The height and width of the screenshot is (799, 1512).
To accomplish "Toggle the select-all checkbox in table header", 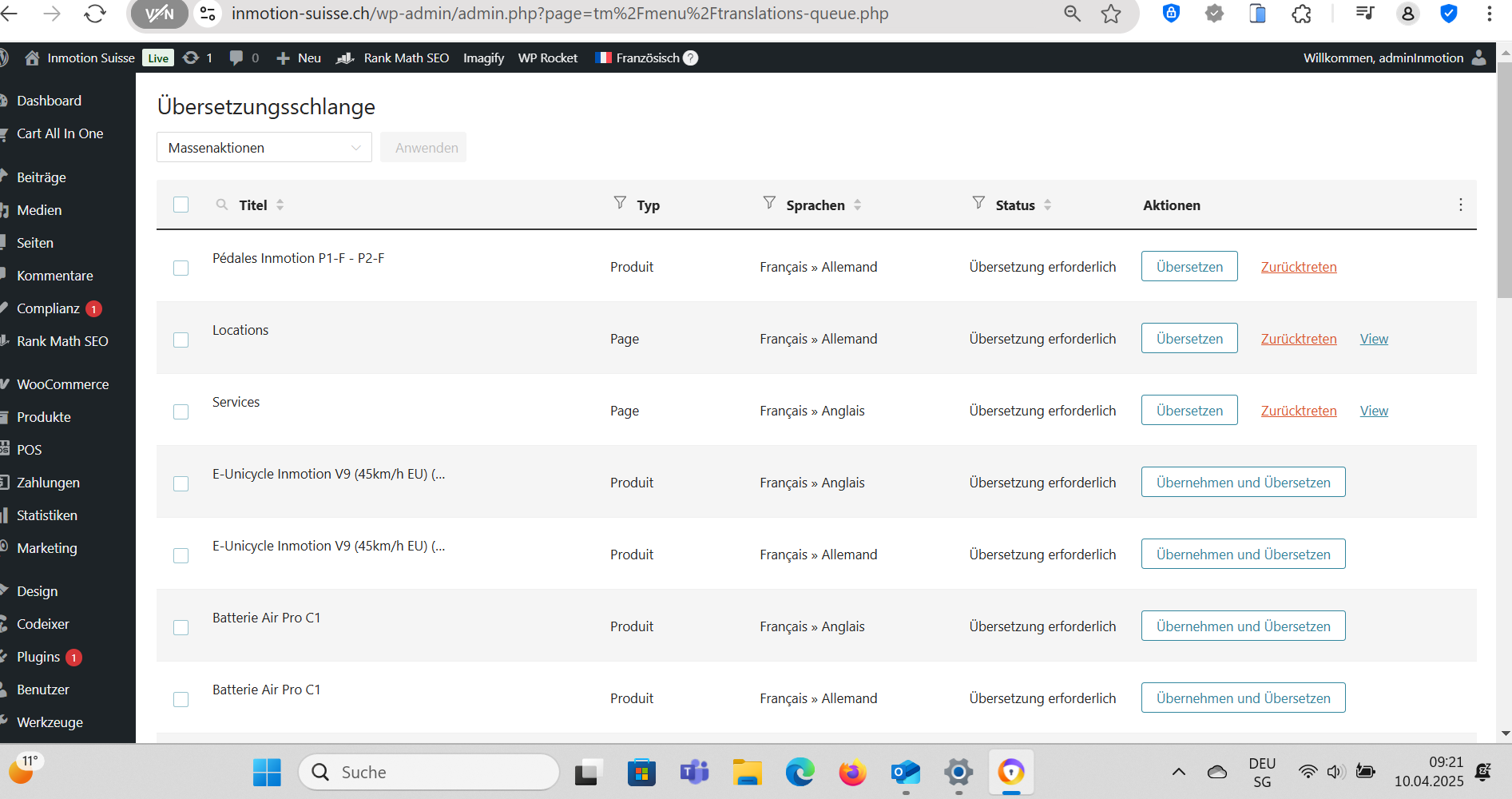I will [181, 205].
